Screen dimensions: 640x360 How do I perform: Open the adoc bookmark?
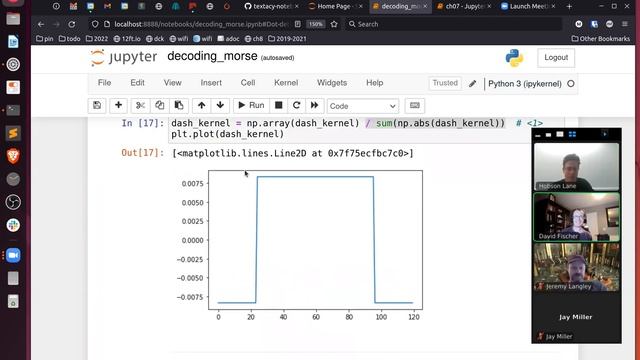coord(228,39)
